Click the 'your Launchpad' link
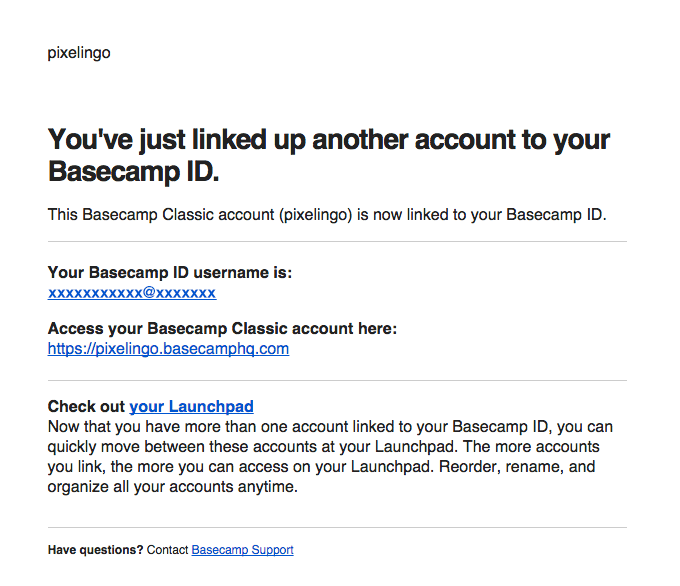Viewport: 680px width, 586px height. tap(191, 406)
